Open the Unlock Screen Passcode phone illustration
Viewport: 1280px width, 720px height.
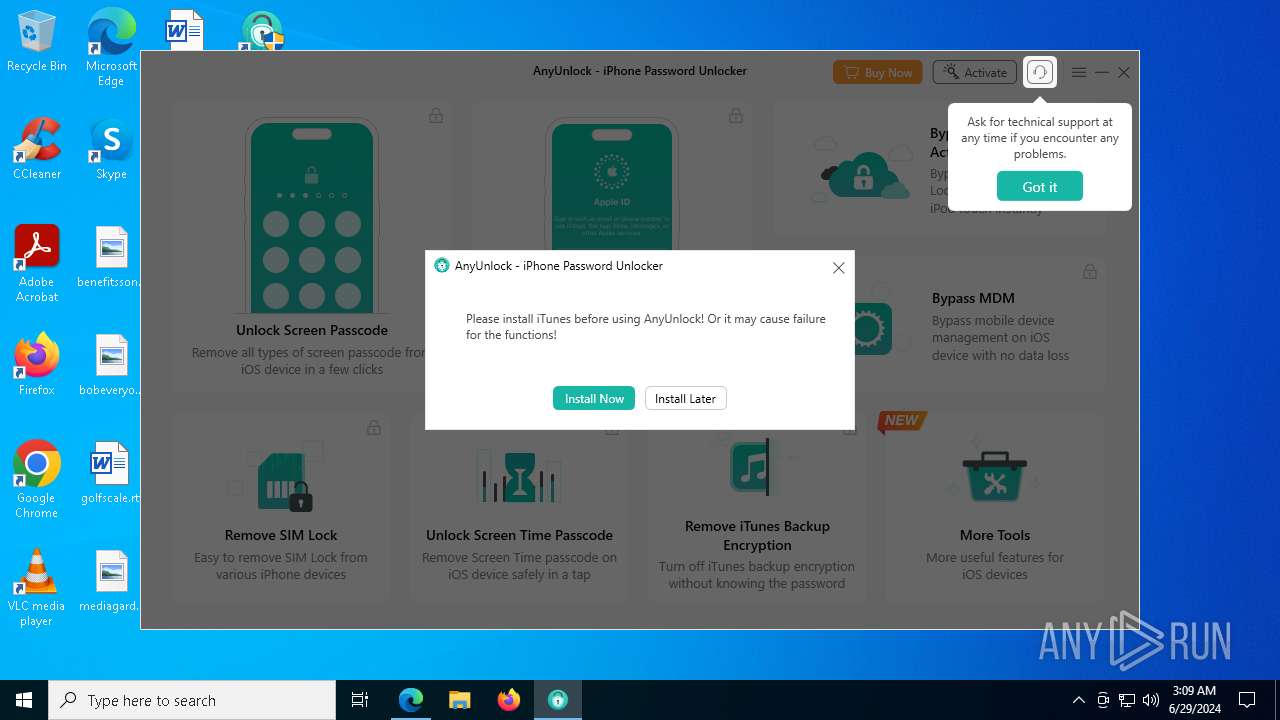[311, 215]
